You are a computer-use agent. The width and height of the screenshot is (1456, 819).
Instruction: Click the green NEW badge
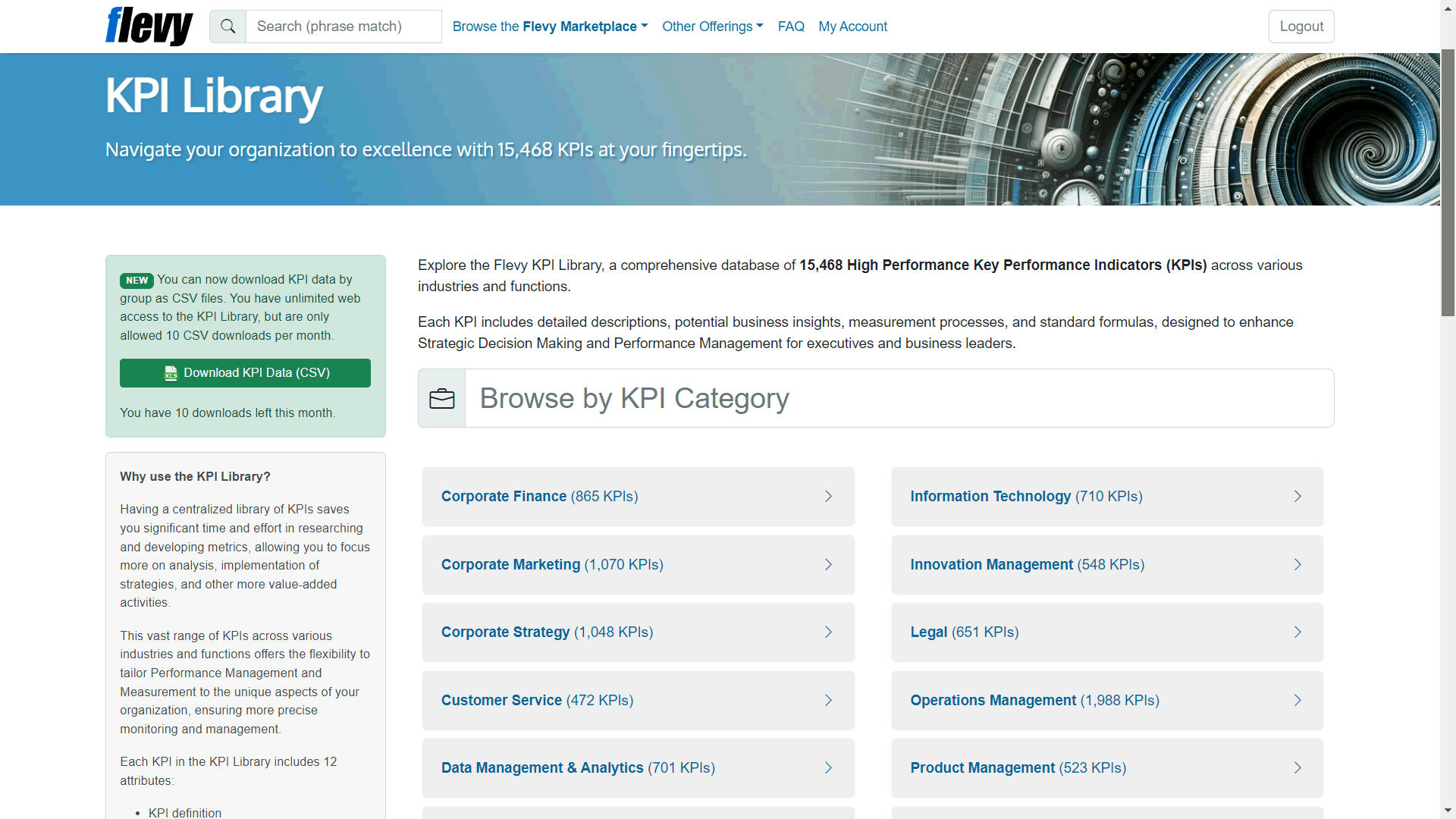tap(136, 281)
